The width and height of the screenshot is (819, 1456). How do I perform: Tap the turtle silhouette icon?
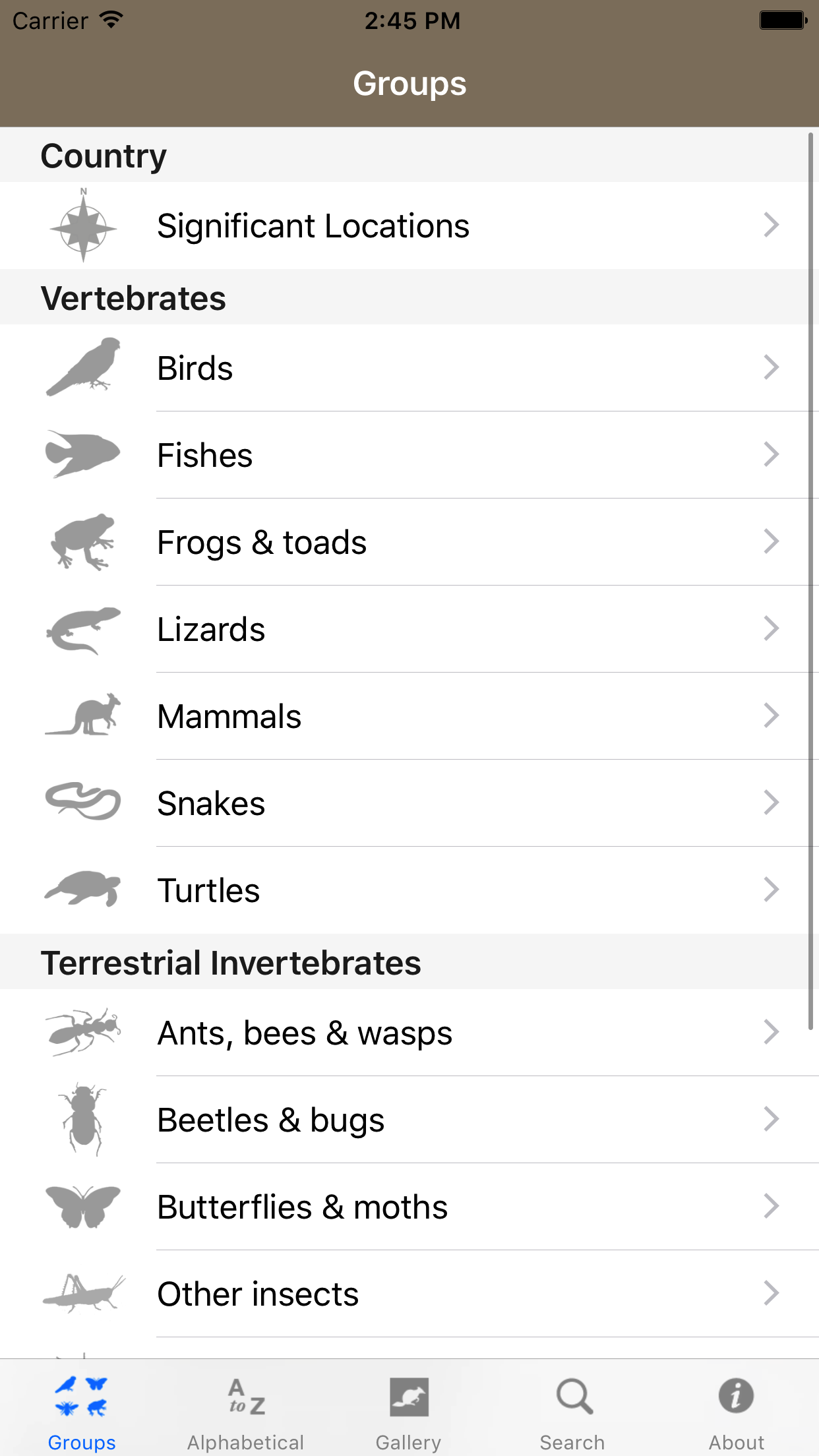pyautogui.click(x=83, y=889)
